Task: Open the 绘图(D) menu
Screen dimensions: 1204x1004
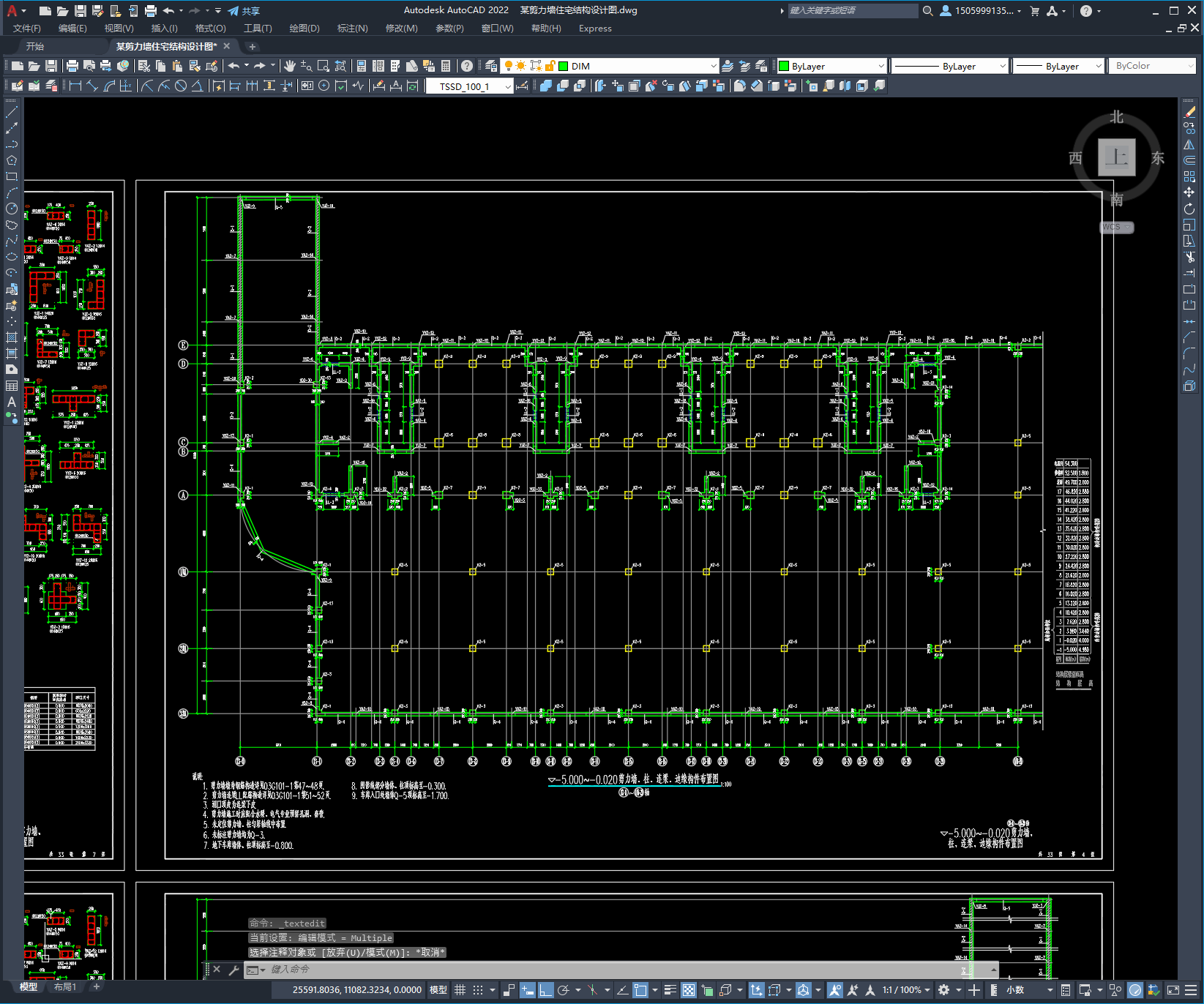Action: coord(304,29)
